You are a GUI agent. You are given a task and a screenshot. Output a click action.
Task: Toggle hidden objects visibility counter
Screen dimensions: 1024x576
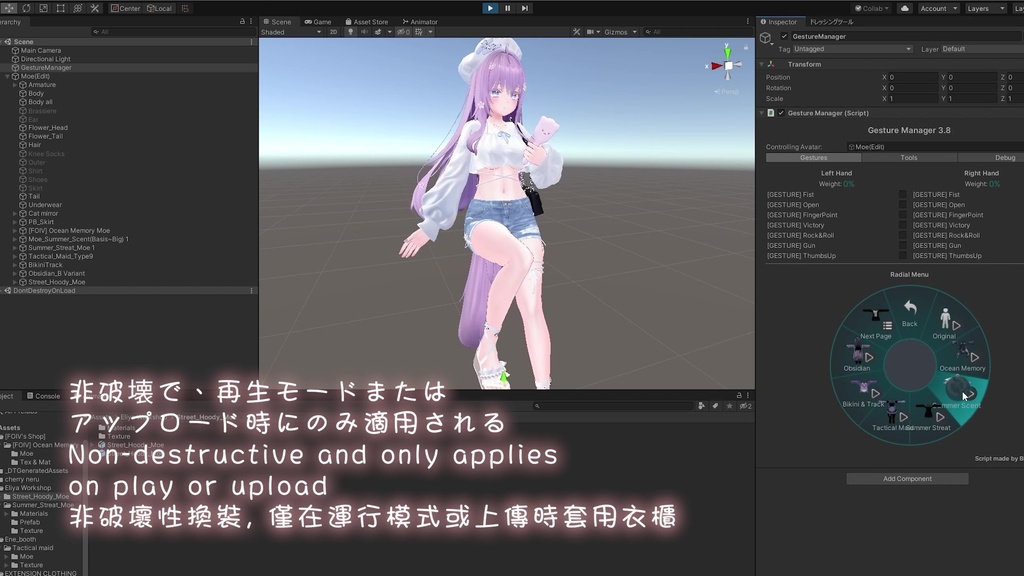[x=404, y=31]
